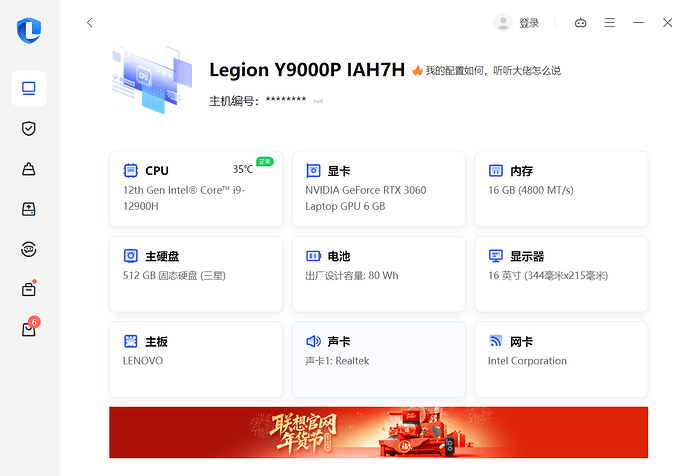Screen dimensions: 690x476
Task: Open the robot assistant icon in title bar
Action: 580,22
